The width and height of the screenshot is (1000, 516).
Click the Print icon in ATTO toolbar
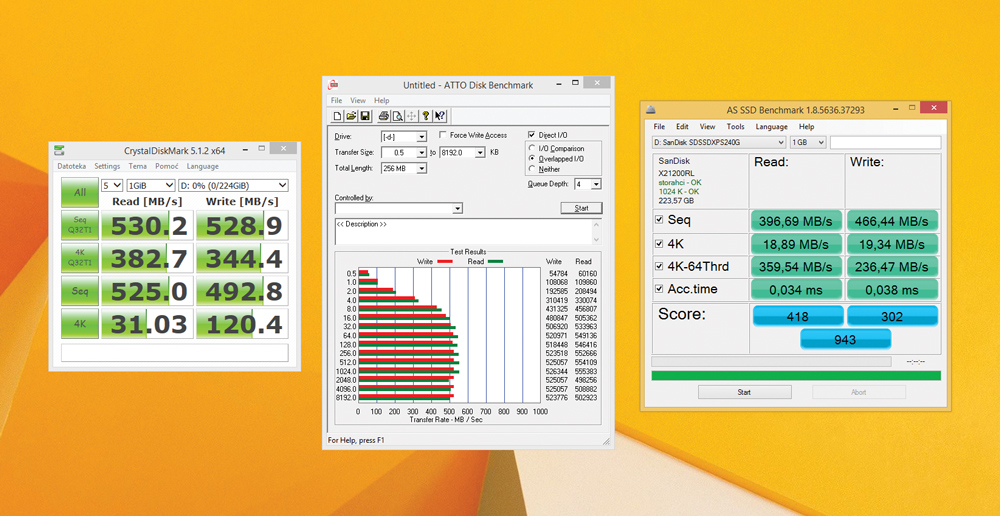pyautogui.click(x=384, y=116)
